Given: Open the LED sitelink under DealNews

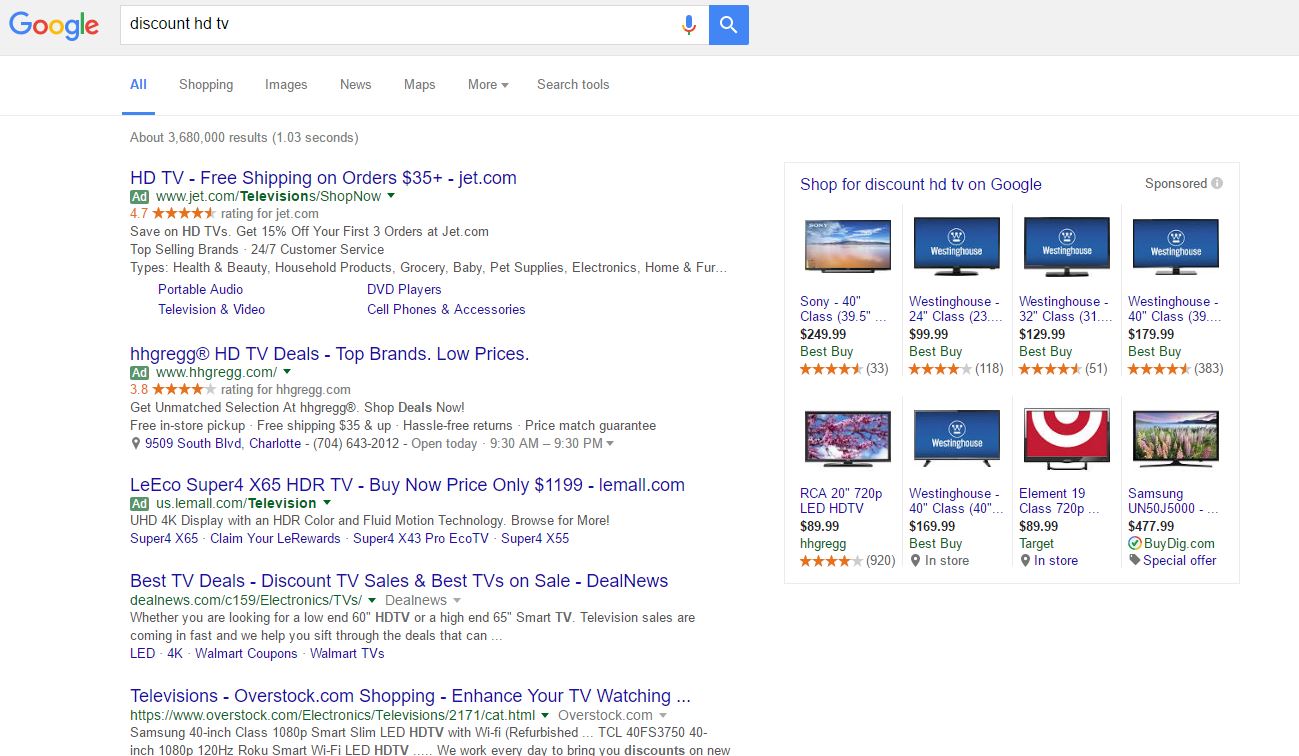Looking at the screenshot, I should point(143,654).
